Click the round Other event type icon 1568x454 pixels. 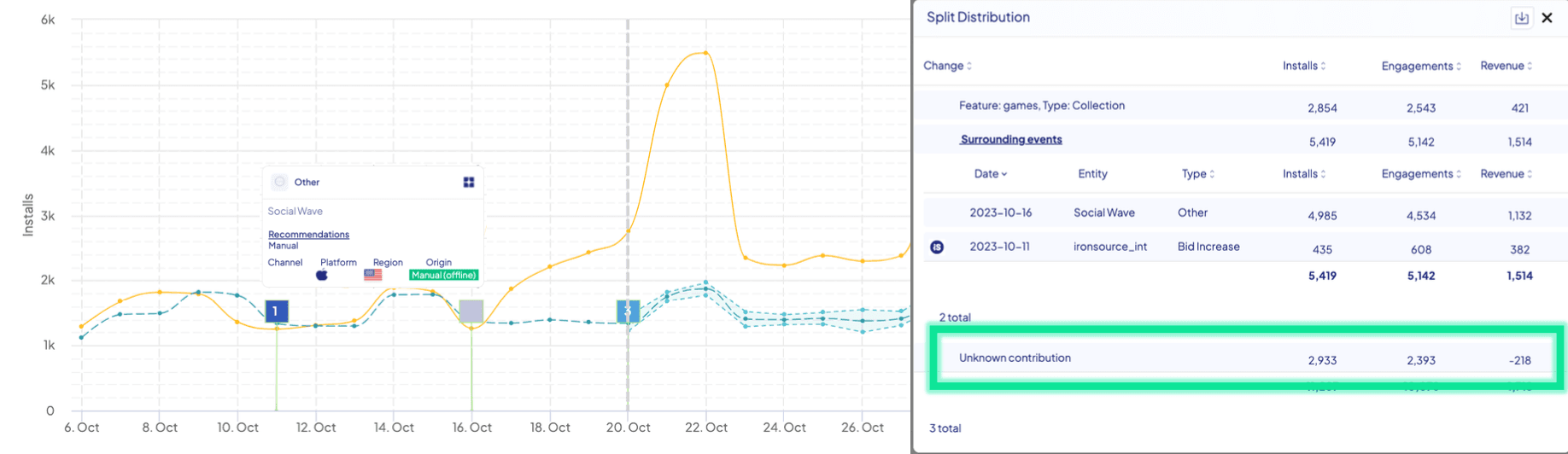coord(279,182)
